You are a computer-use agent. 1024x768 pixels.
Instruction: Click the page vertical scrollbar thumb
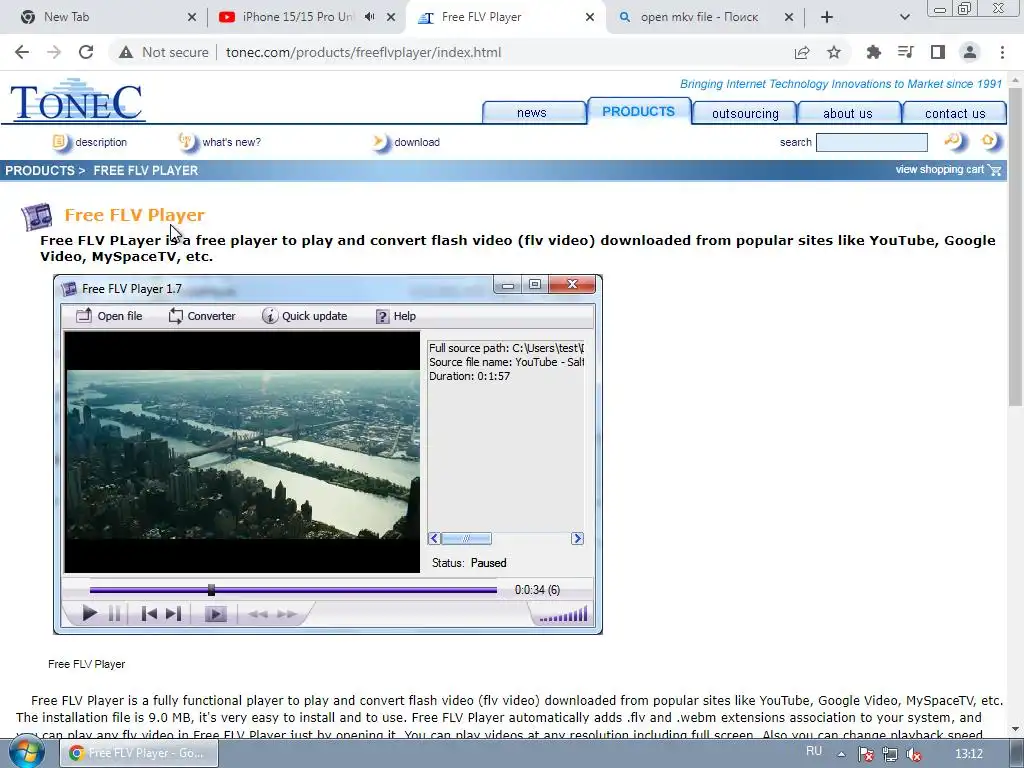pyautogui.click(x=1015, y=247)
